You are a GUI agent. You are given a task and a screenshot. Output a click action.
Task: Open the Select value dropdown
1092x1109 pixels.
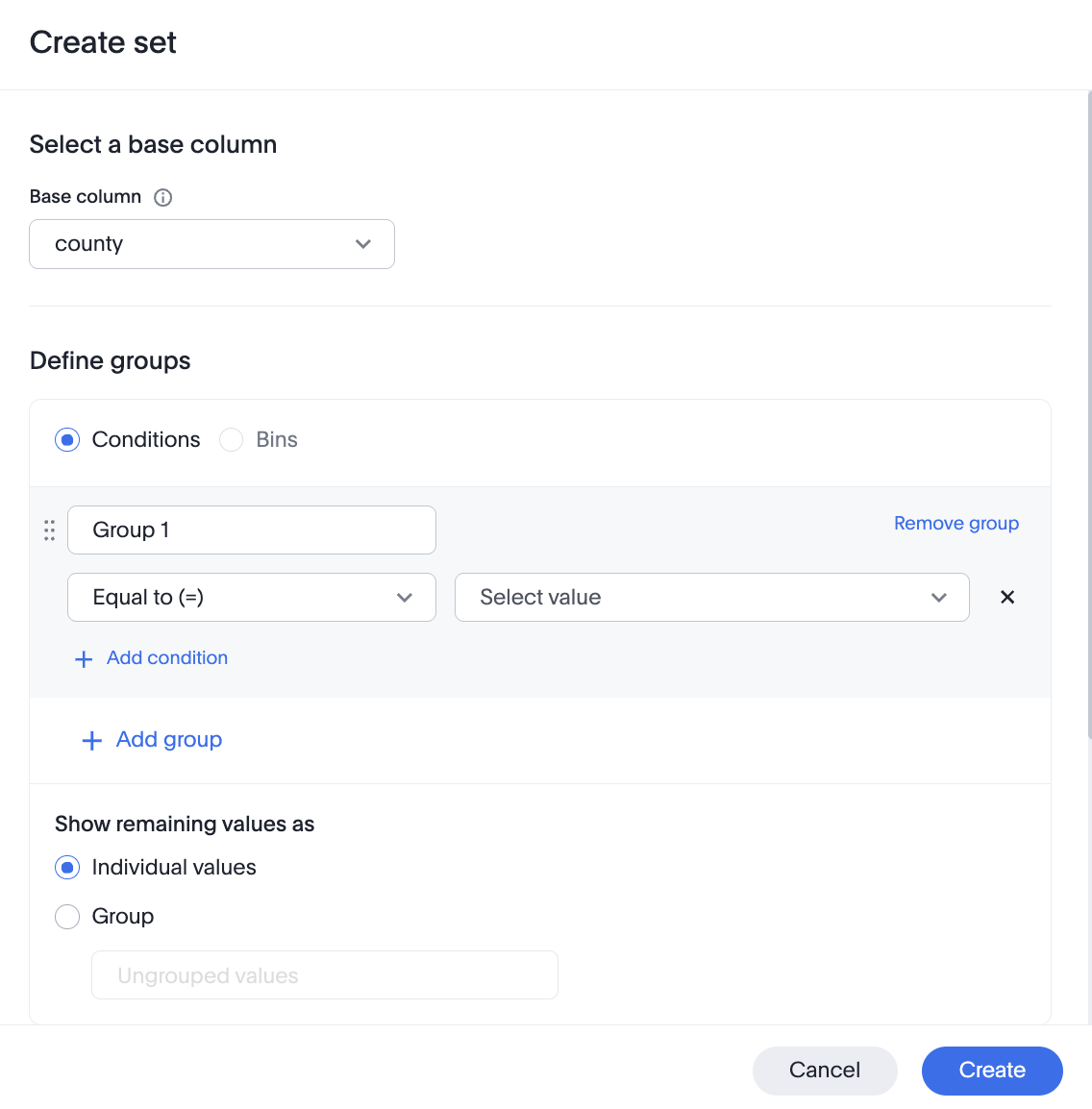[711, 597]
